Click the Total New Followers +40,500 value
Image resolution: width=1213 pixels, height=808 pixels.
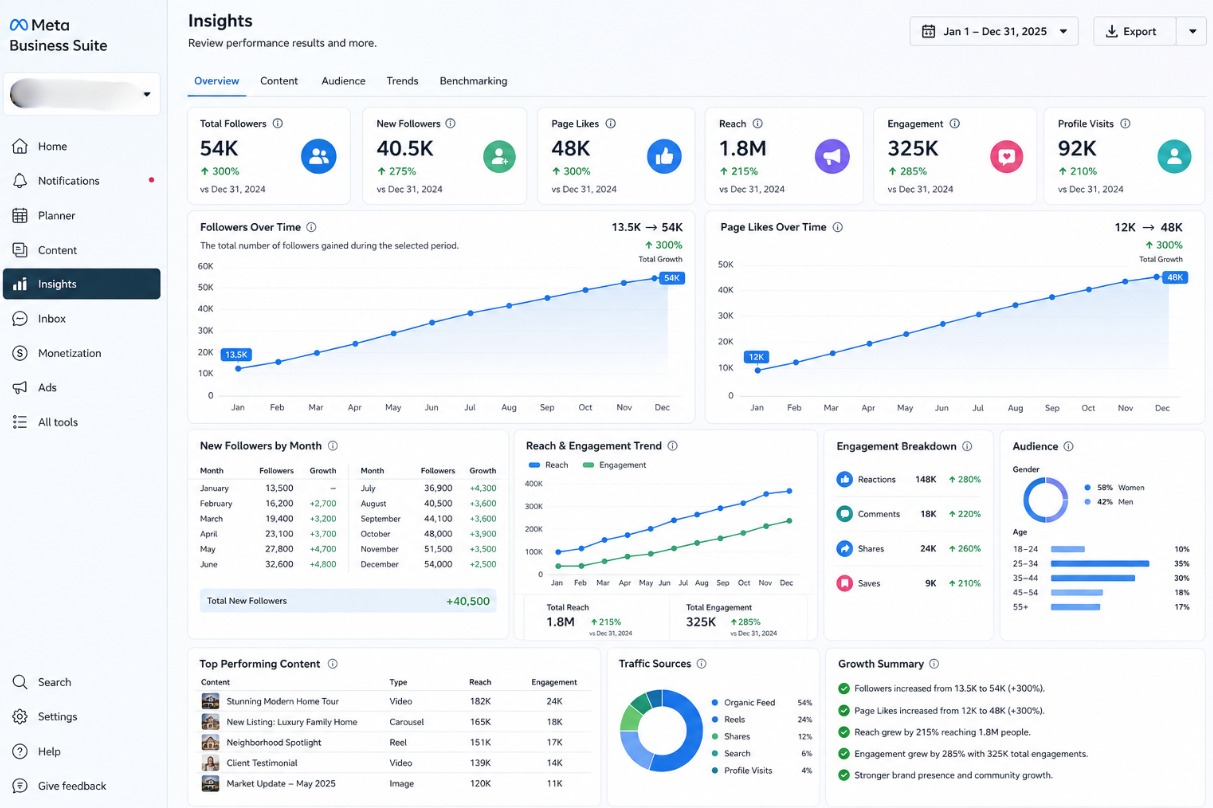468,601
